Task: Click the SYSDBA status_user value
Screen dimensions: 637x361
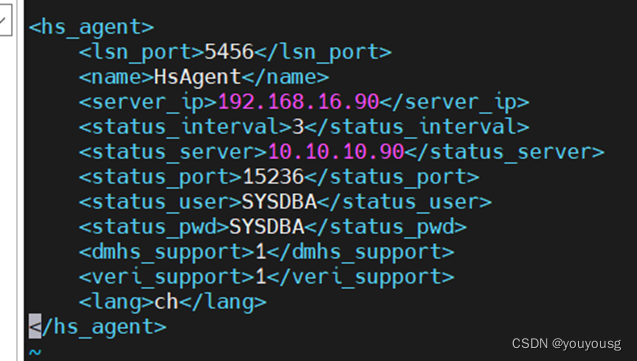Action: coord(279,202)
